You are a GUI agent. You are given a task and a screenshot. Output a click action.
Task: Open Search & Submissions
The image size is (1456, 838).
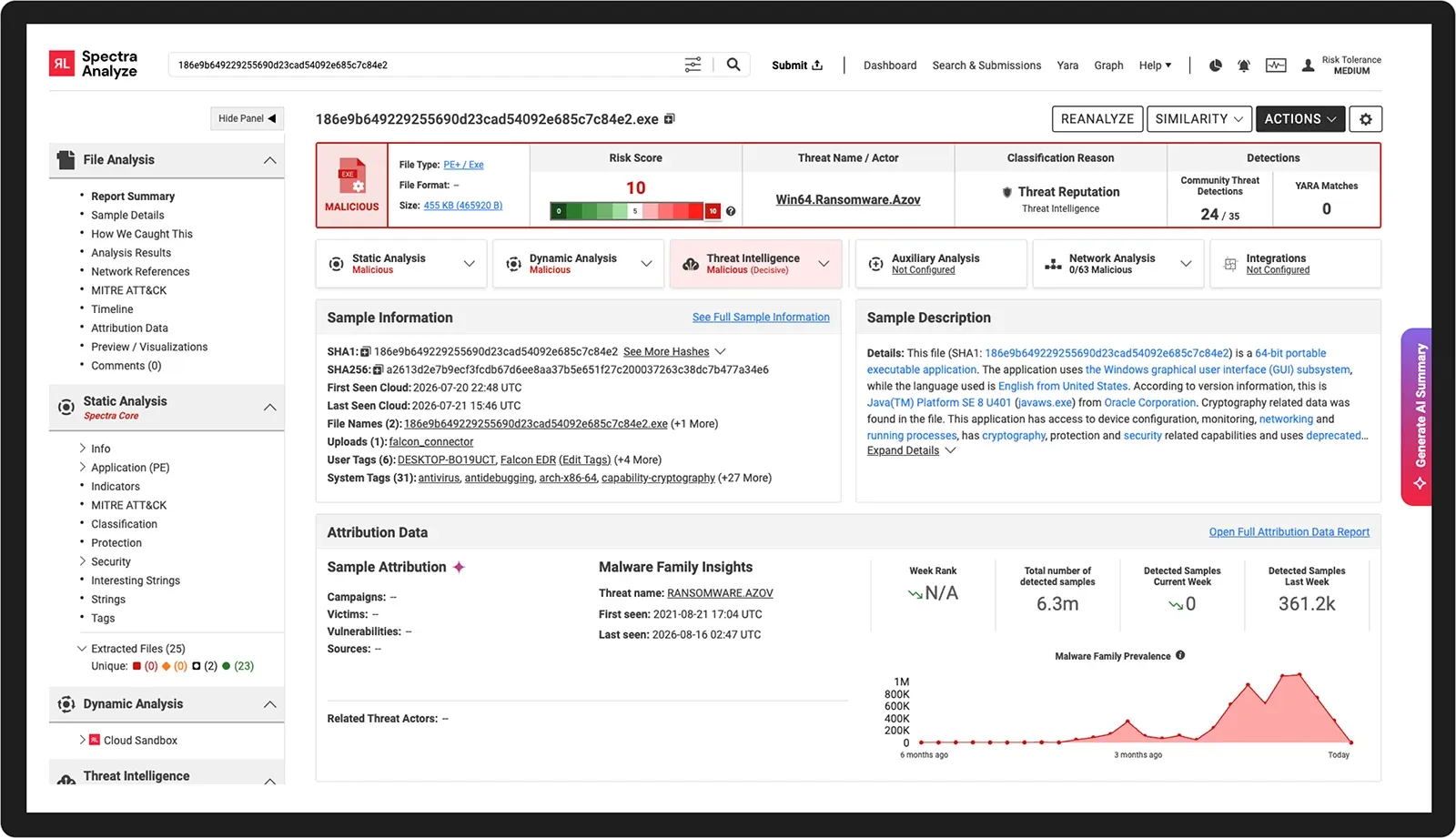pos(986,66)
